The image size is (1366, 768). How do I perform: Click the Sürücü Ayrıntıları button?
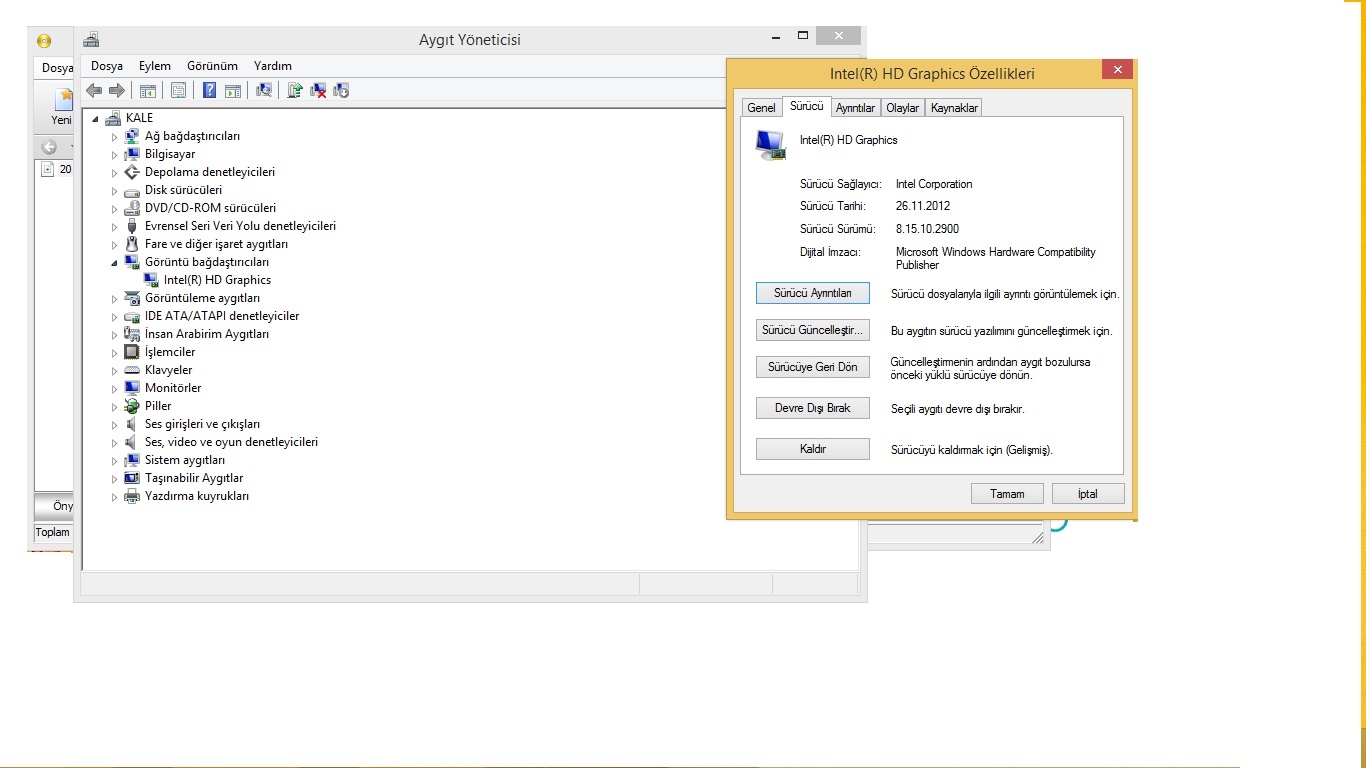[813, 293]
